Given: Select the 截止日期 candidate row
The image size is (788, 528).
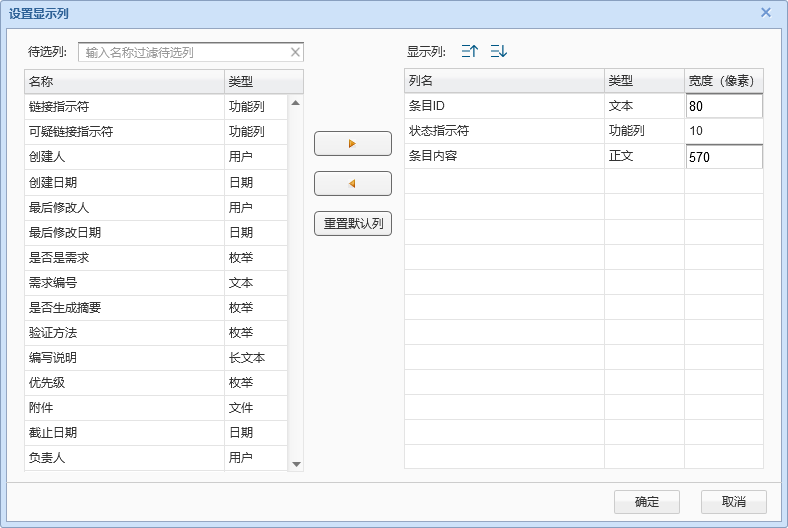Looking at the screenshot, I should (125, 433).
